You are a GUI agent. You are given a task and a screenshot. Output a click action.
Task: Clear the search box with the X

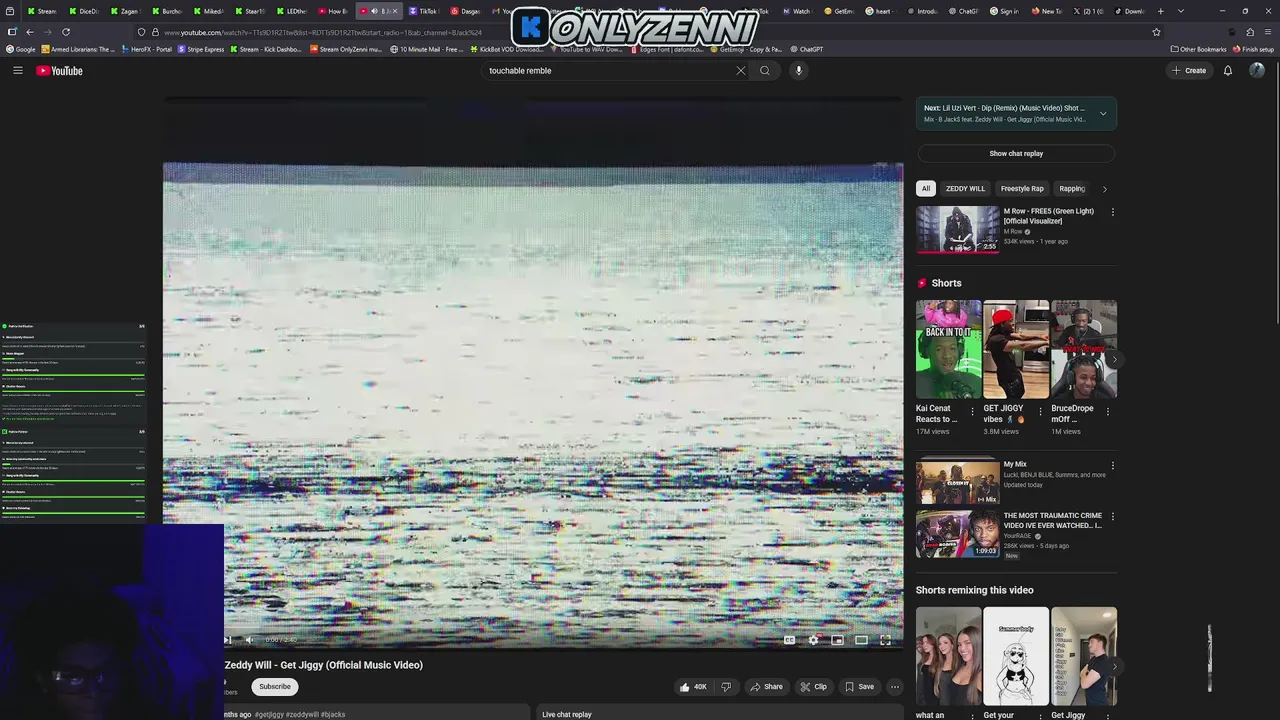pyautogui.click(x=741, y=71)
